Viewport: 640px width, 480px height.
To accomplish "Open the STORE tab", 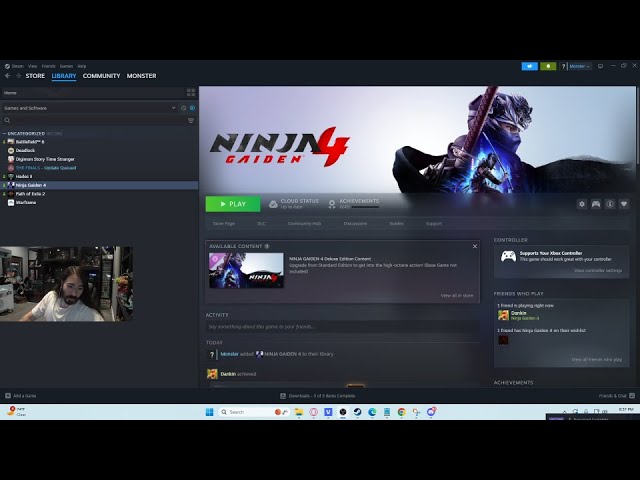I will (x=35, y=76).
